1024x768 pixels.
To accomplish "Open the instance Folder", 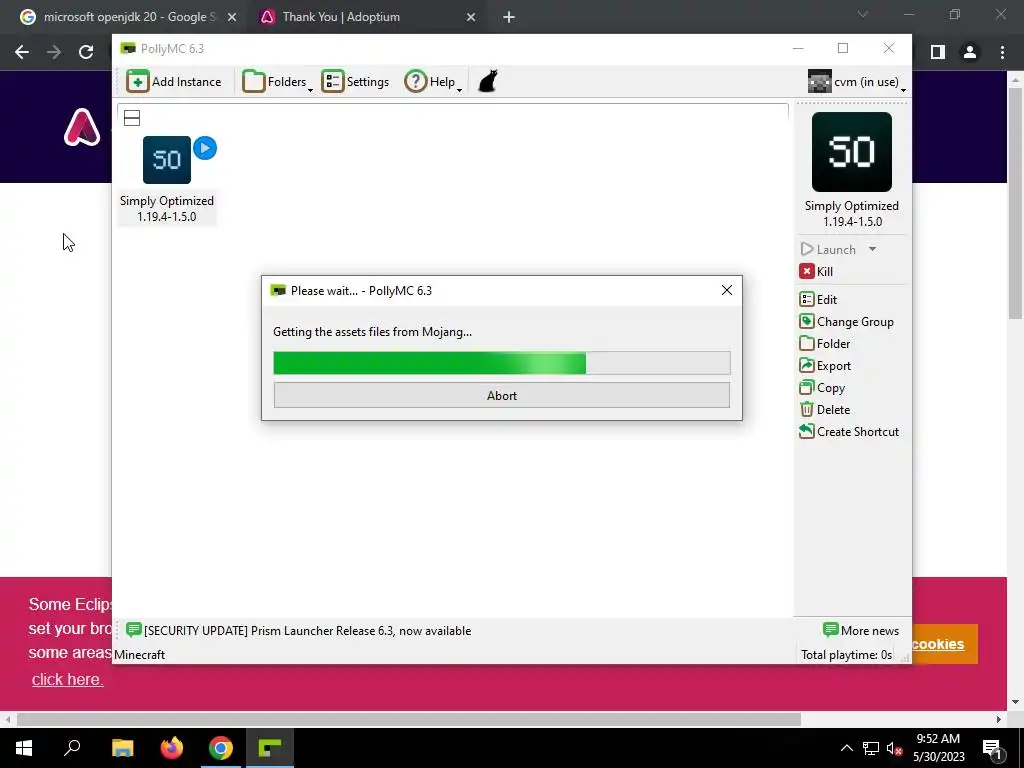I will pyautogui.click(x=825, y=344).
